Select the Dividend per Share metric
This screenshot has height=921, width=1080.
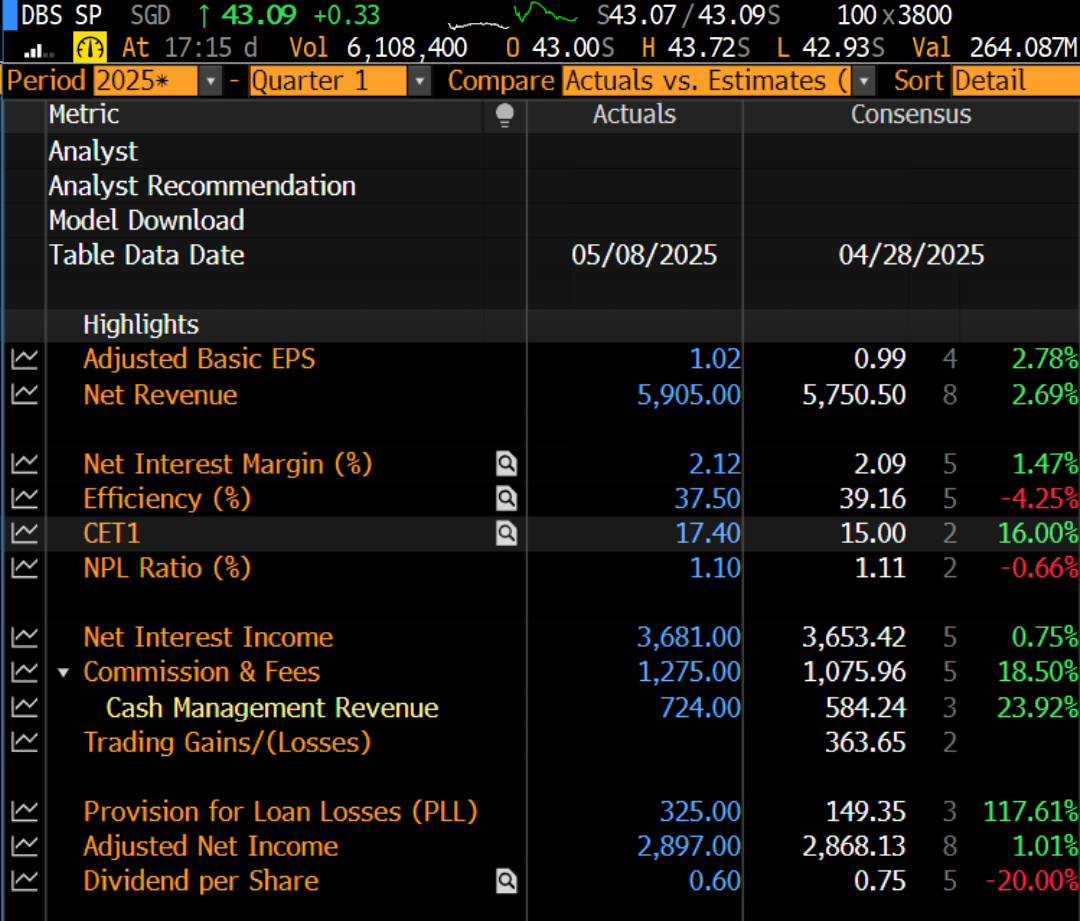tap(201, 880)
